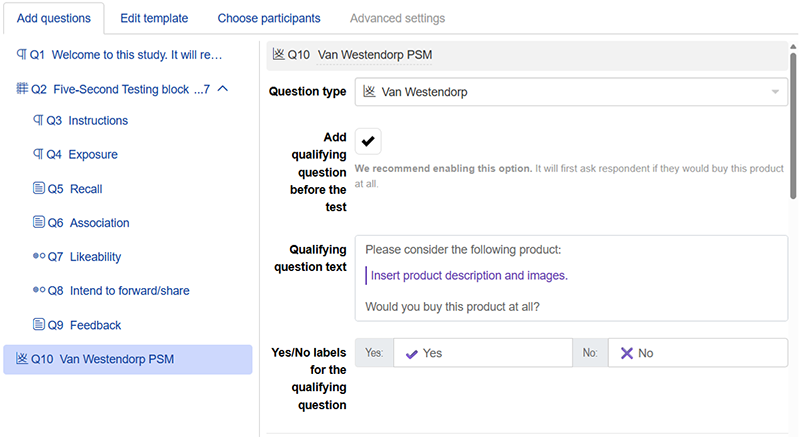800x437 pixels.
Task: Switch to the Add questions tab
Action: [54, 18]
